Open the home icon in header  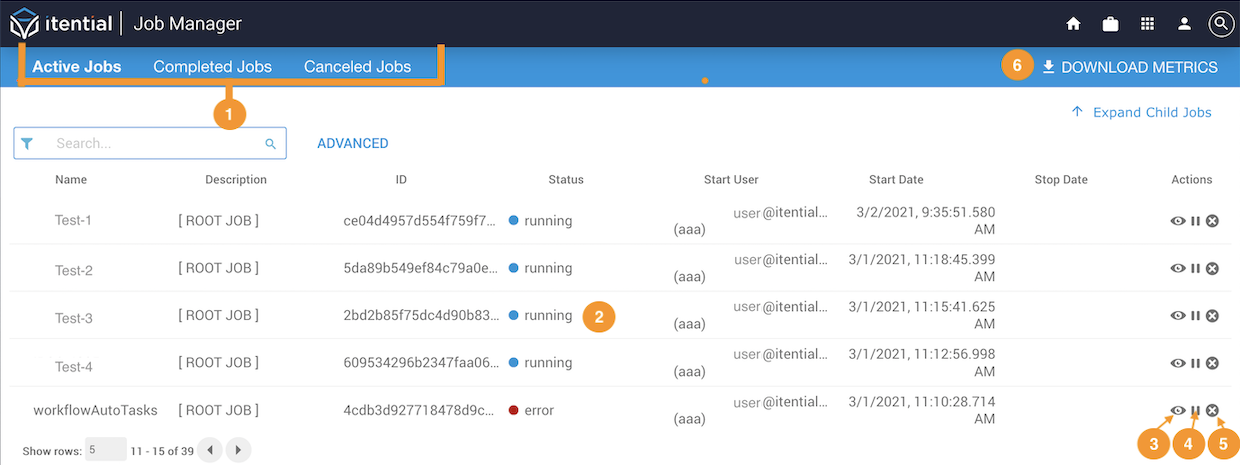(x=1074, y=23)
